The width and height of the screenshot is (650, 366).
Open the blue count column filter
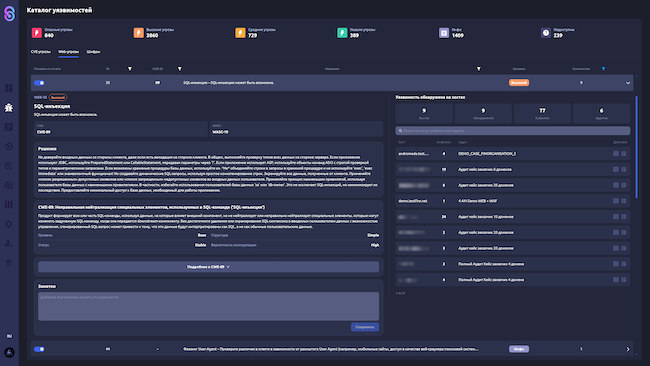click(603, 69)
